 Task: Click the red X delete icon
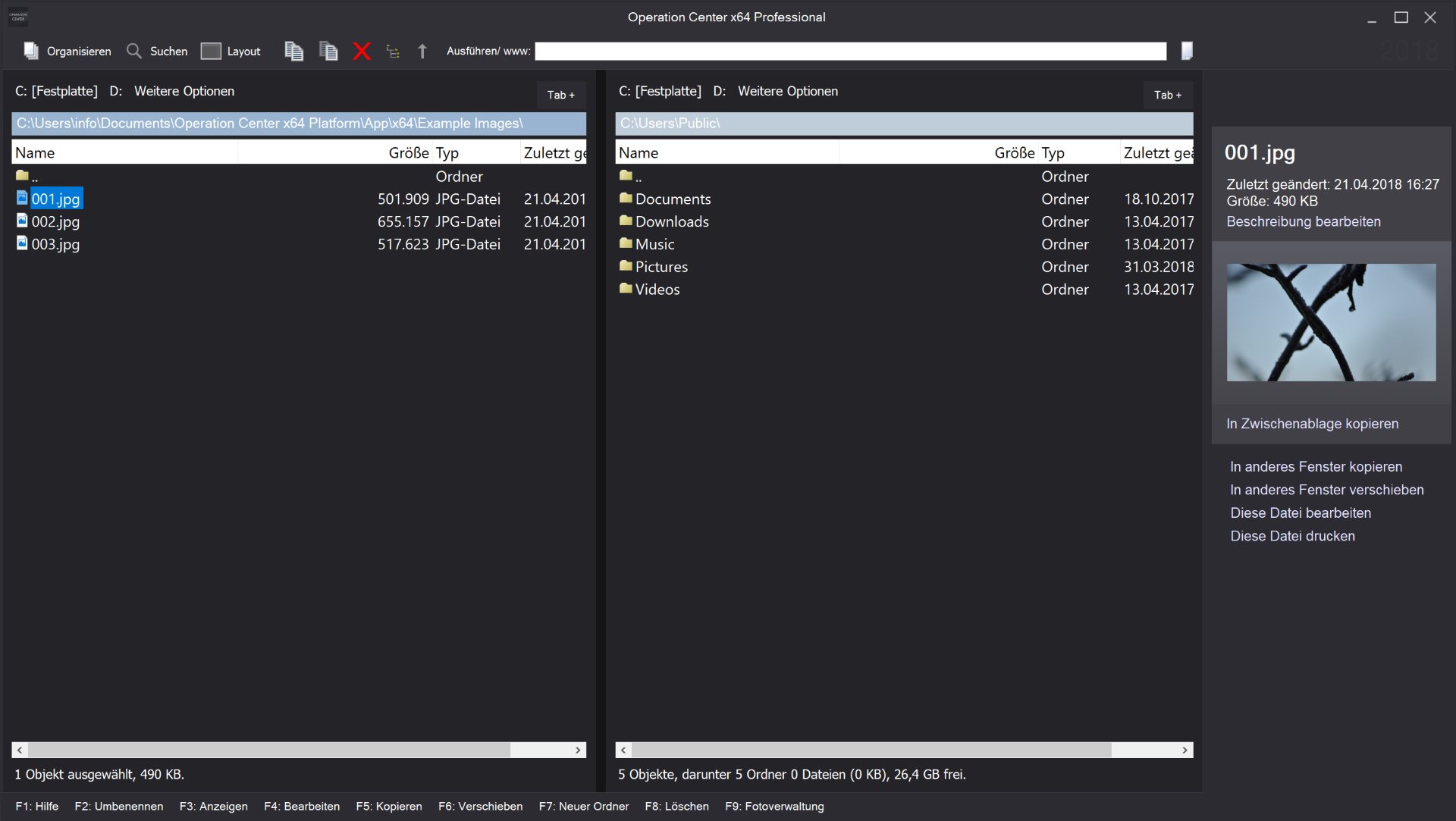point(362,51)
